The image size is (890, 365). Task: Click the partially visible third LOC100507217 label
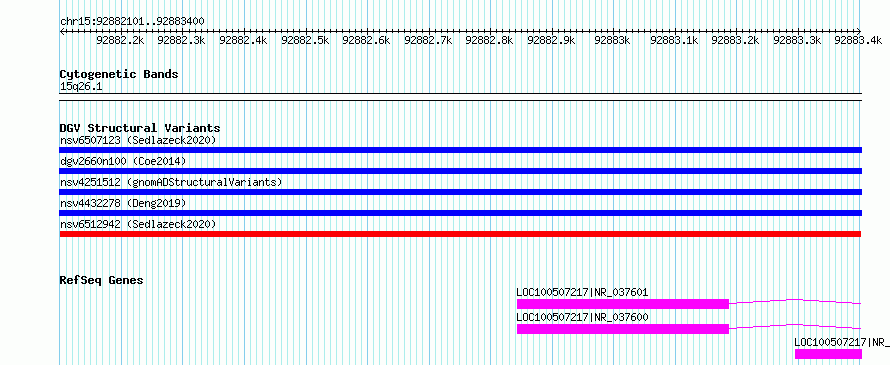pyautogui.click(x=842, y=342)
